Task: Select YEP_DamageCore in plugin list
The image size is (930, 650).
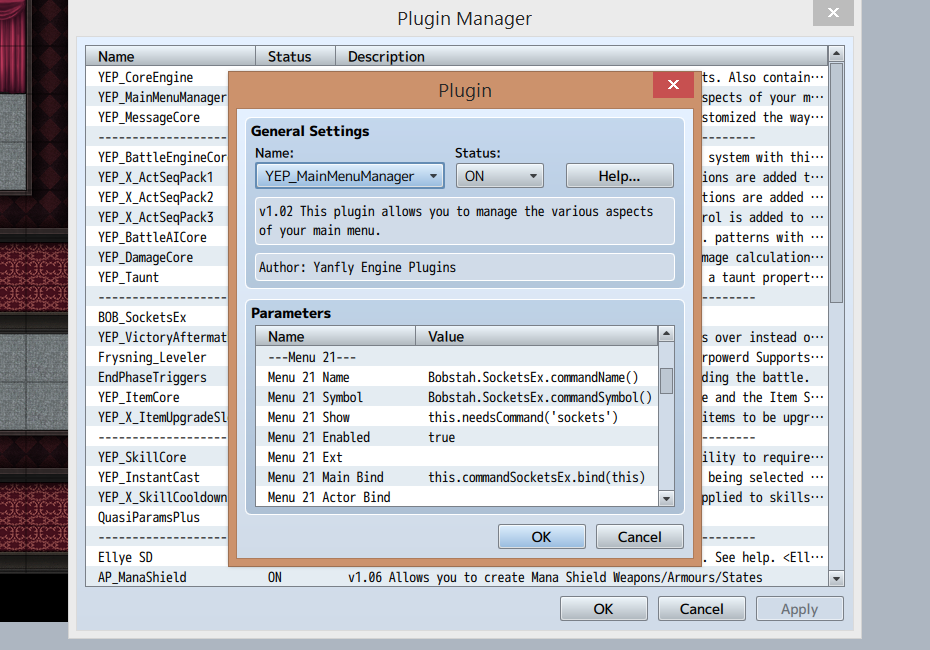Action: [145, 257]
